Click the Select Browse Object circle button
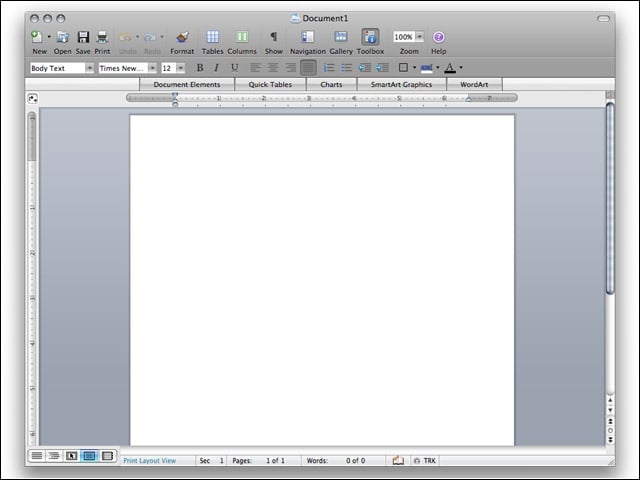This screenshot has height=480, width=640. [610, 431]
